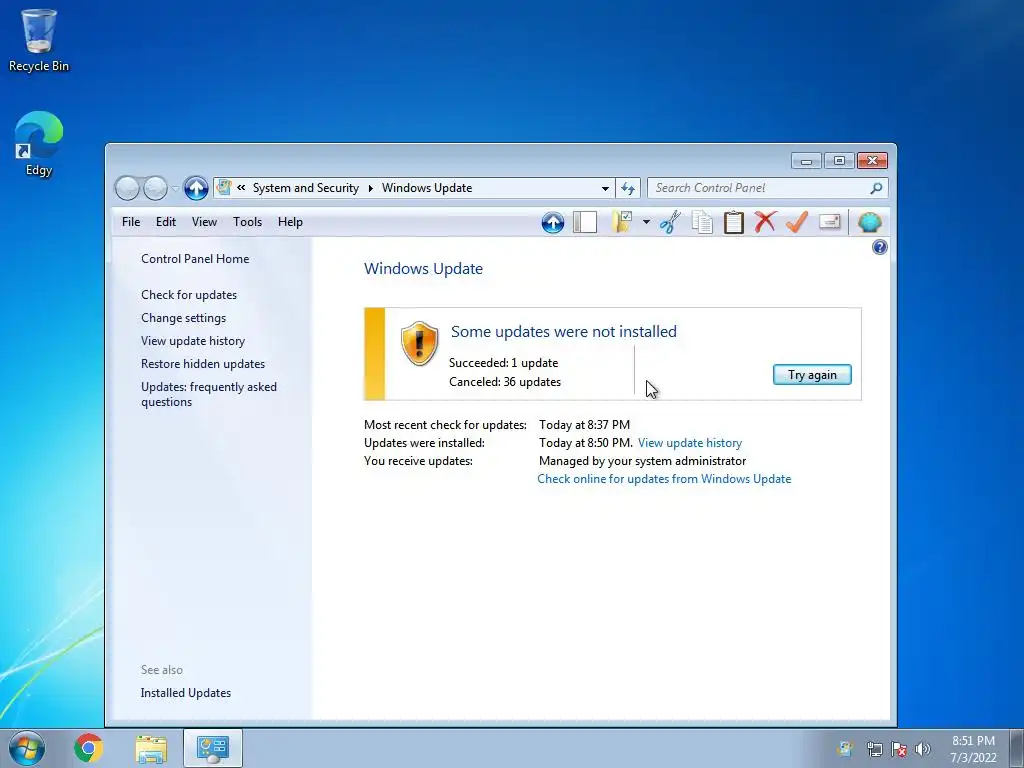
Task: Go to System and Security breadcrumb
Action: (x=306, y=188)
